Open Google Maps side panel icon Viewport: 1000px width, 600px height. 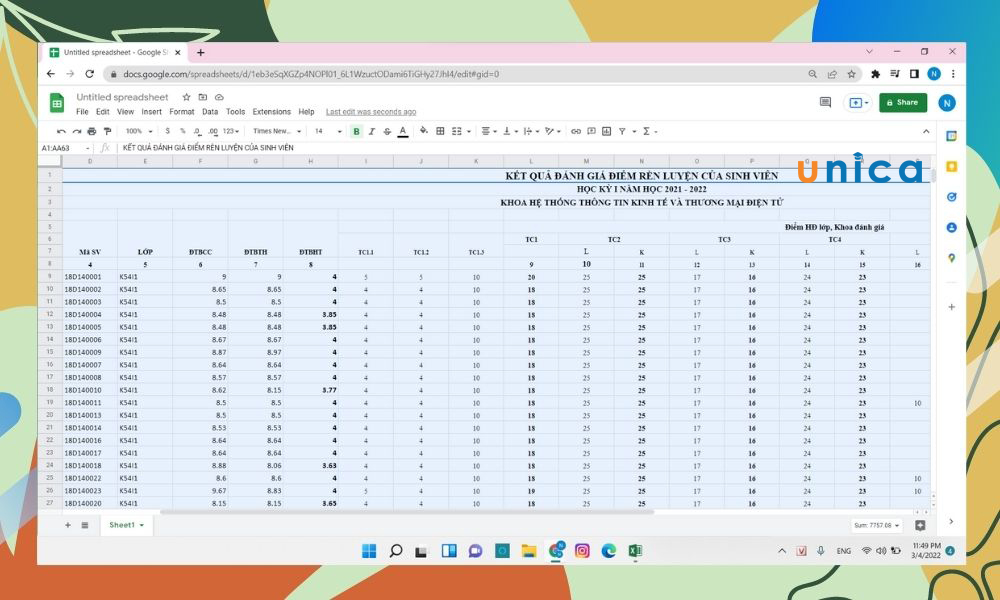[952, 258]
